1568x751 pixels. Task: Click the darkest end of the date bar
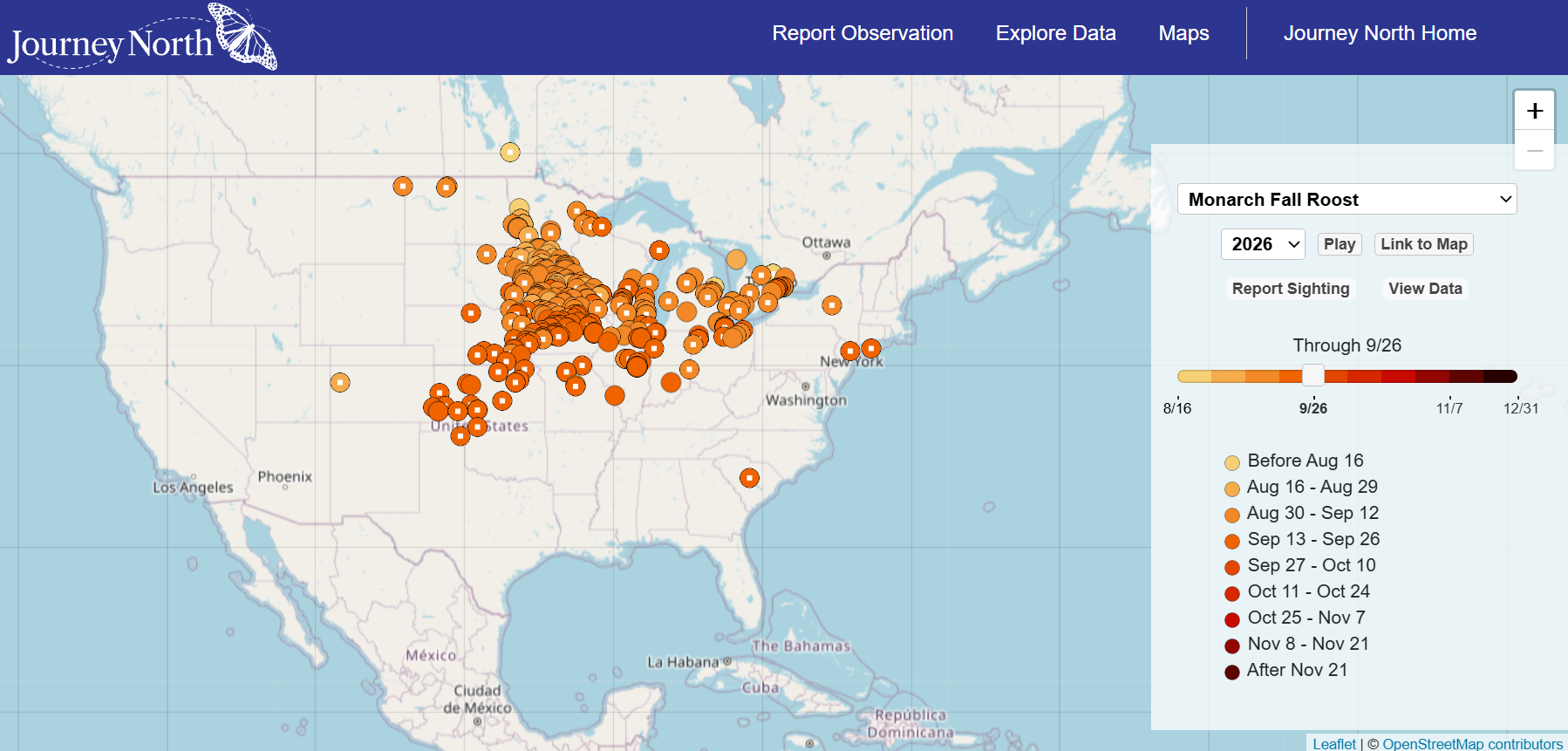[x=1501, y=376]
